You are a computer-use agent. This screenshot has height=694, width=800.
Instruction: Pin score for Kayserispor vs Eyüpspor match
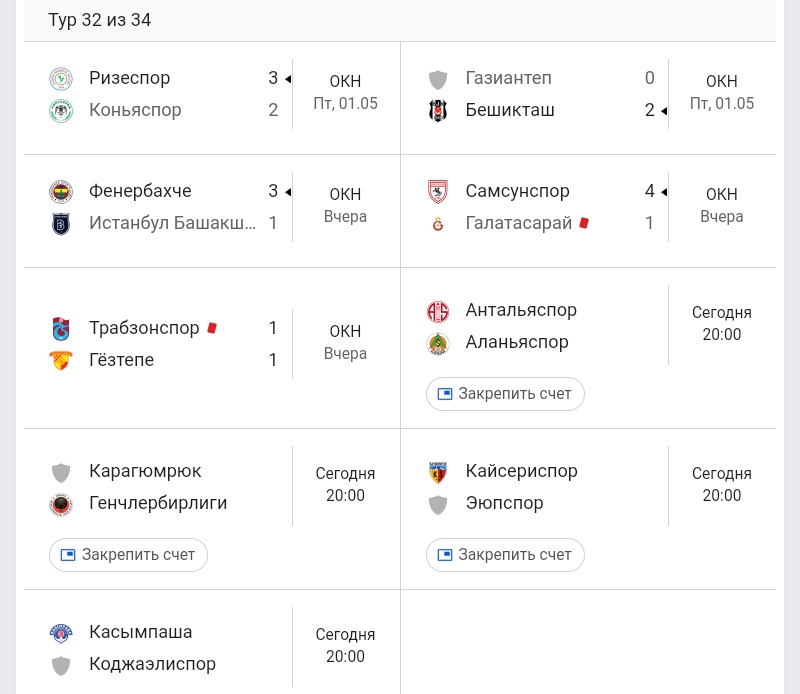(505, 555)
